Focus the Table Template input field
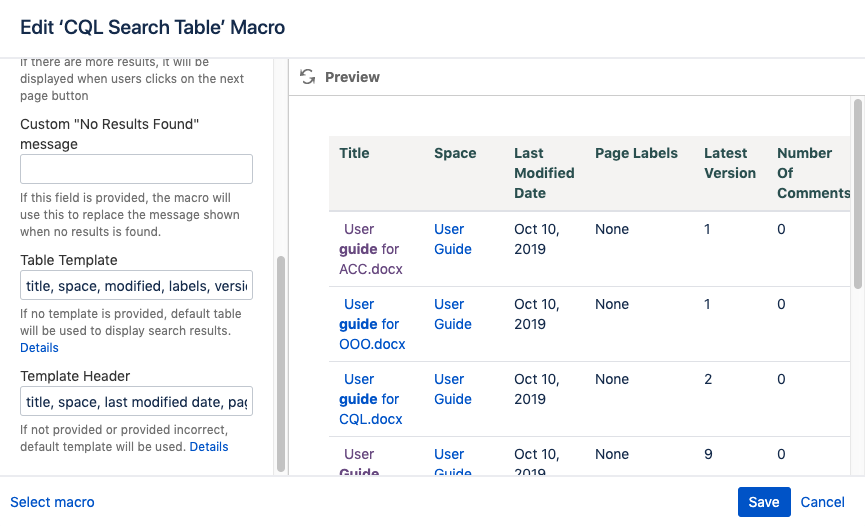 pyautogui.click(x=136, y=286)
